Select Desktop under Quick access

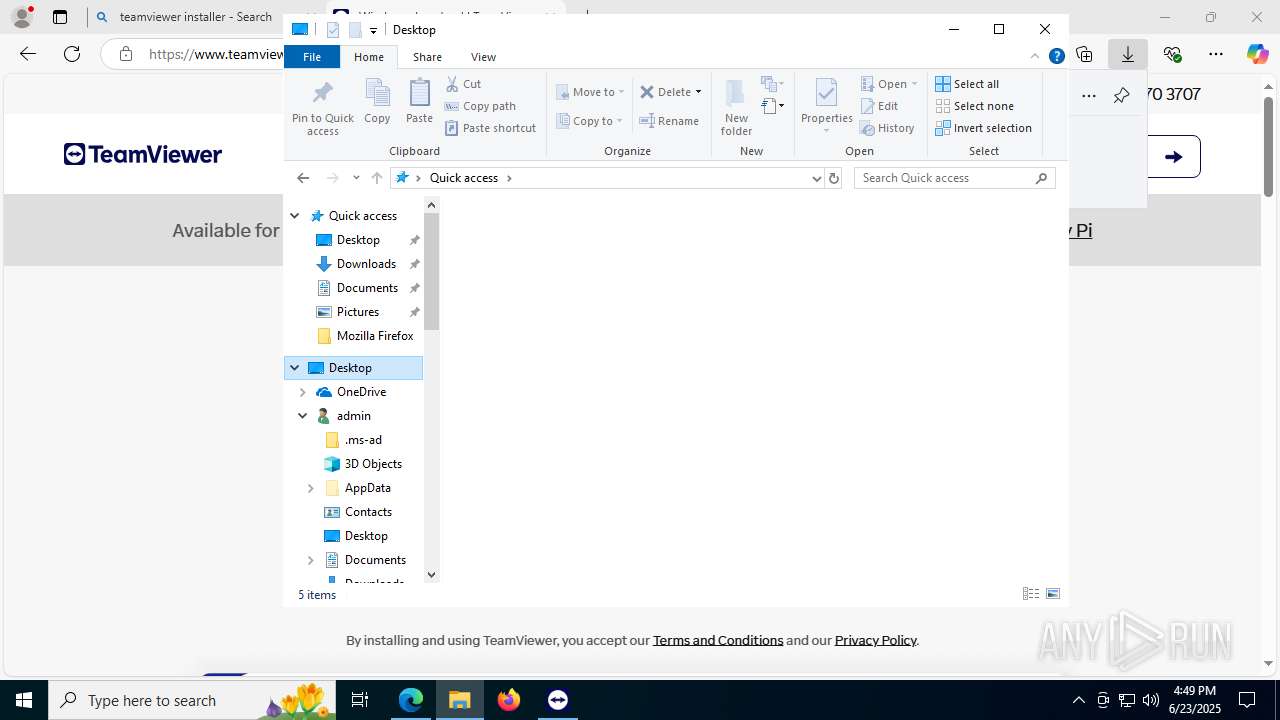[358, 240]
